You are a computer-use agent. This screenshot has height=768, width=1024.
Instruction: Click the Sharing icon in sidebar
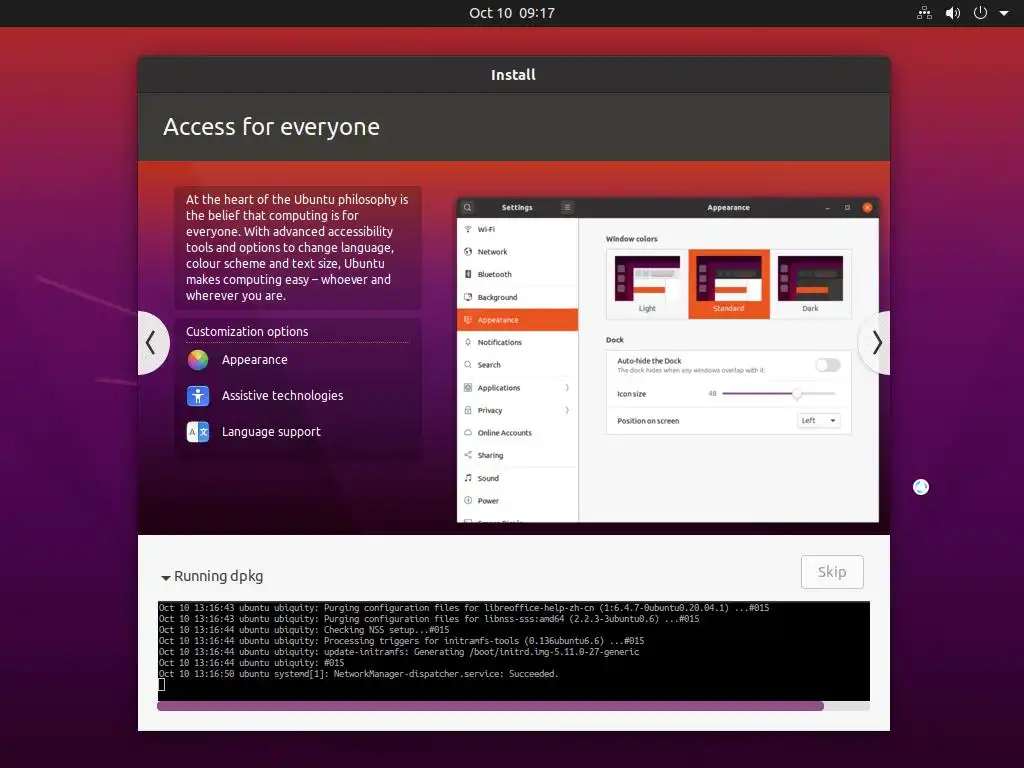(x=468, y=455)
